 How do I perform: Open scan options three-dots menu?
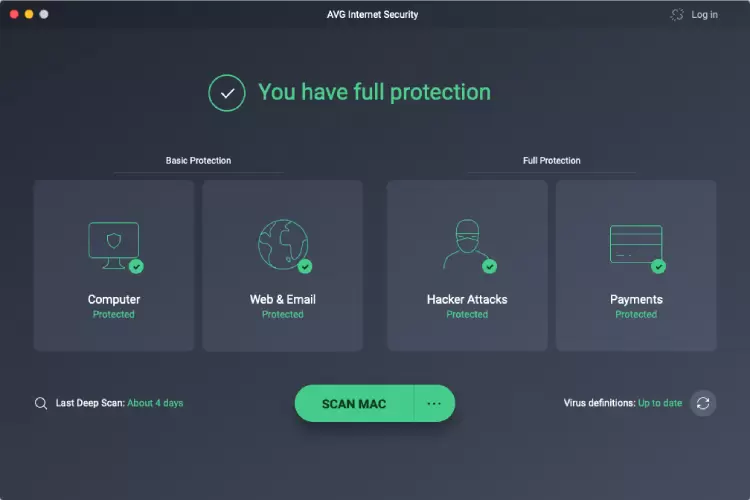pos(434,404)
